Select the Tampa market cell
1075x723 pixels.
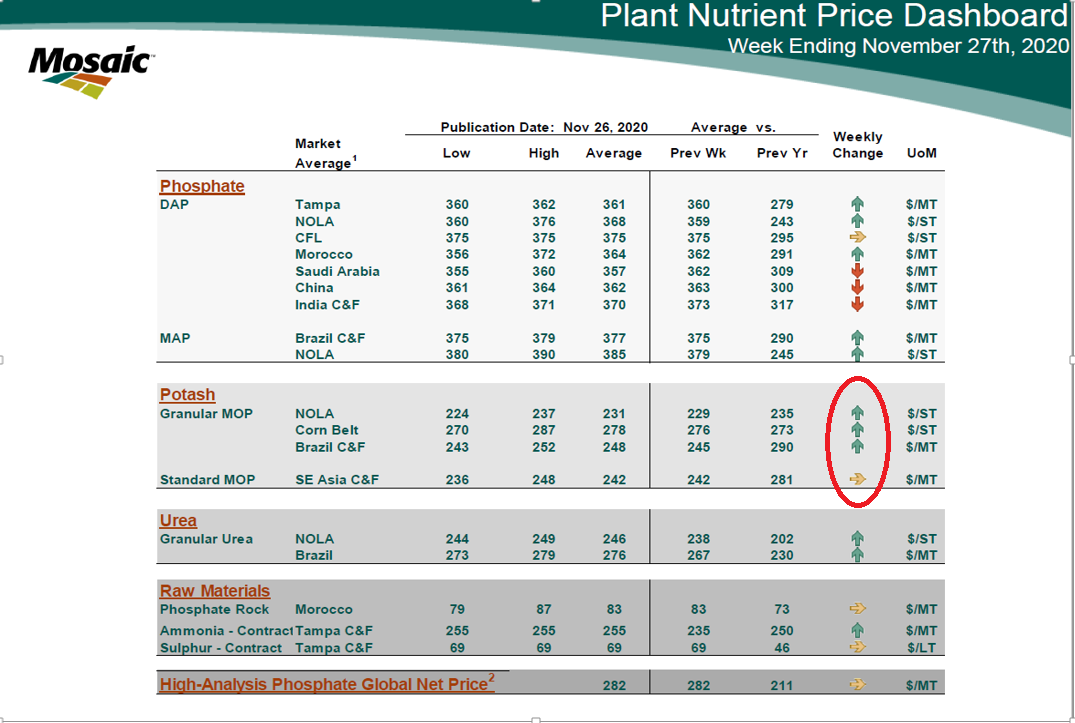point(317,204)
